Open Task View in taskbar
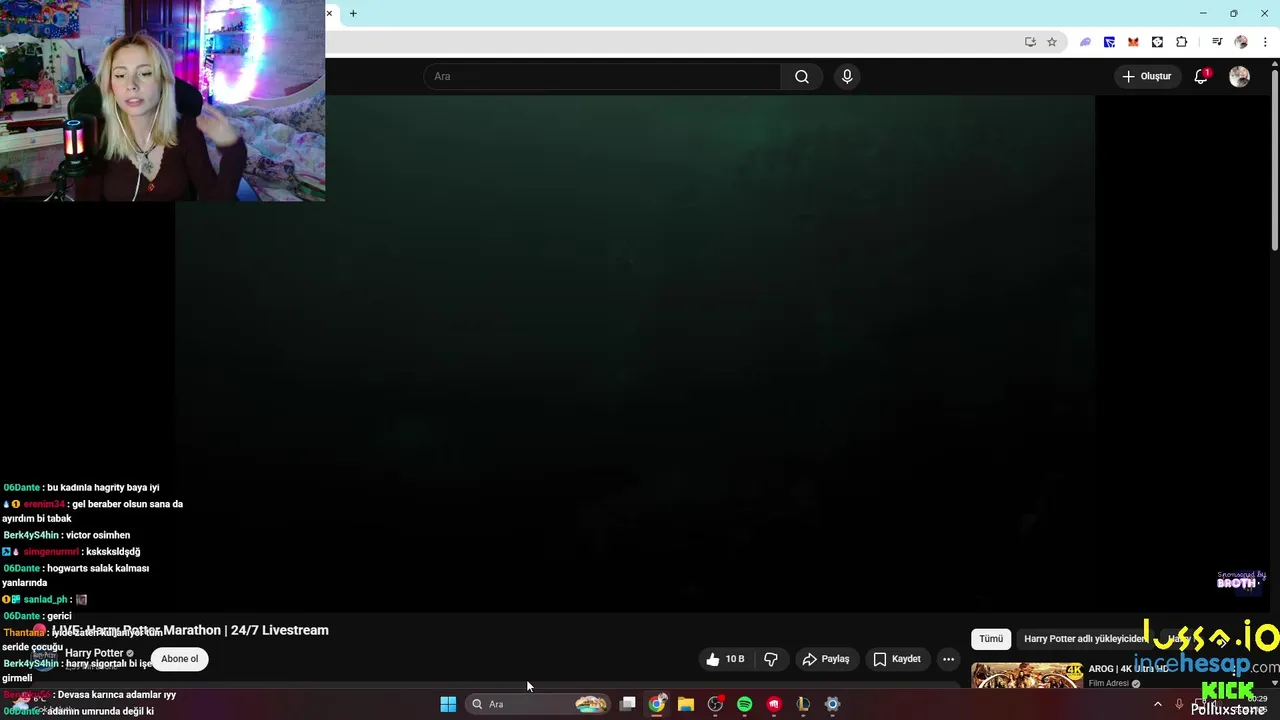This screenshot has width=1280, height=720. pyautogui.click(x=628, y=704)
